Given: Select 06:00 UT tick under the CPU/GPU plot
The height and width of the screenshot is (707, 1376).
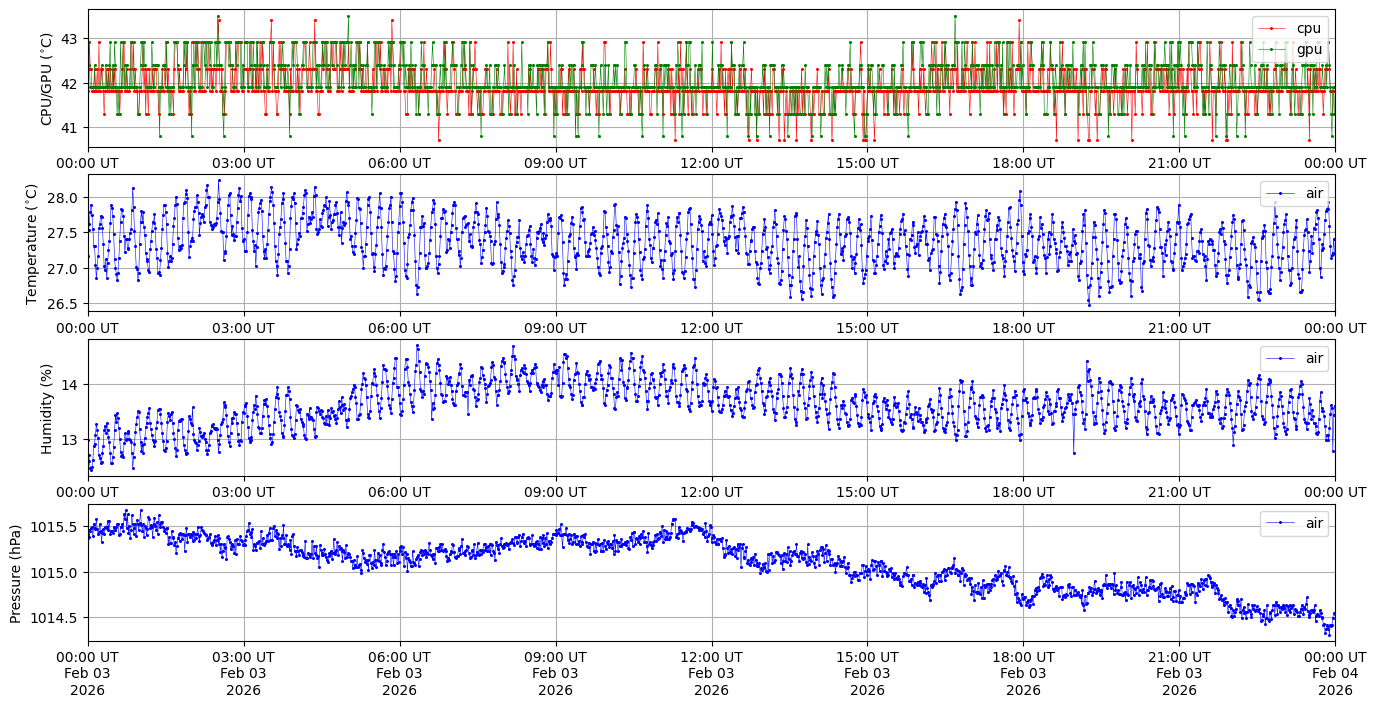Looking at the screenshot, I should click(399, 163).
